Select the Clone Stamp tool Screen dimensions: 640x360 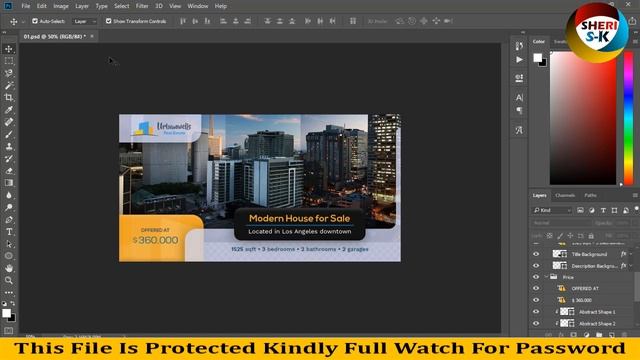(9, 147)
